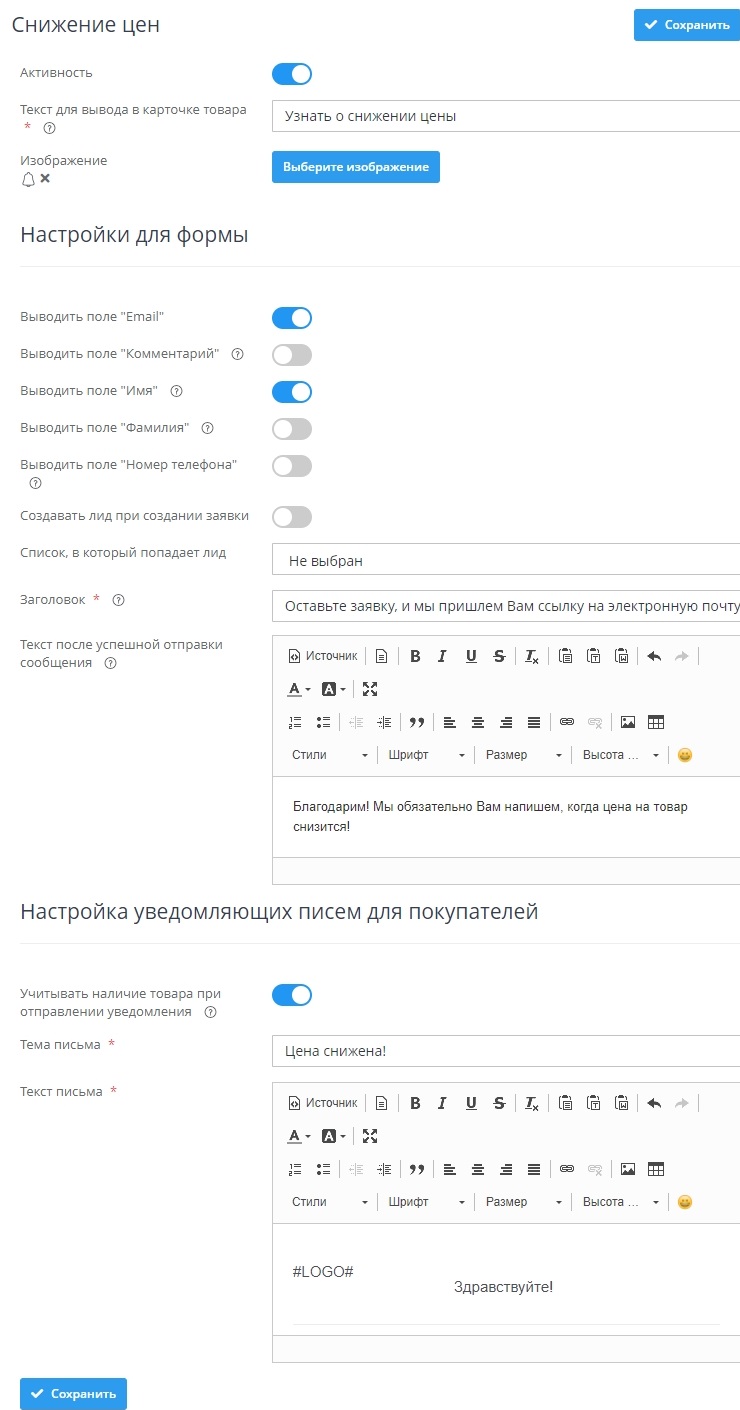The height and width of the screenshot is (1410, 740).
Task: Click block quote icon in success message editor
Action: (x=417, y=722)
